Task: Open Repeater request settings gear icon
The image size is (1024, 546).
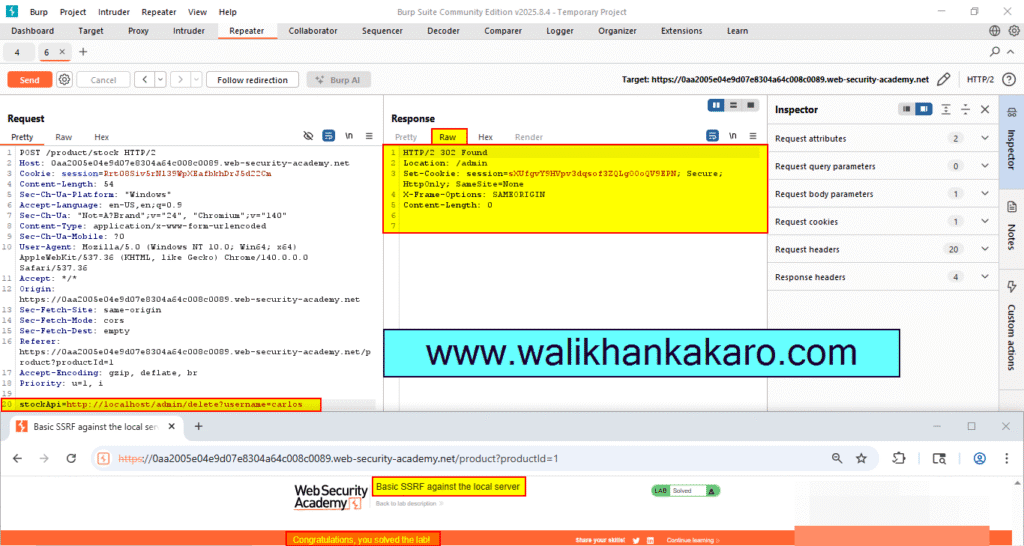Action: click(64, 80)
